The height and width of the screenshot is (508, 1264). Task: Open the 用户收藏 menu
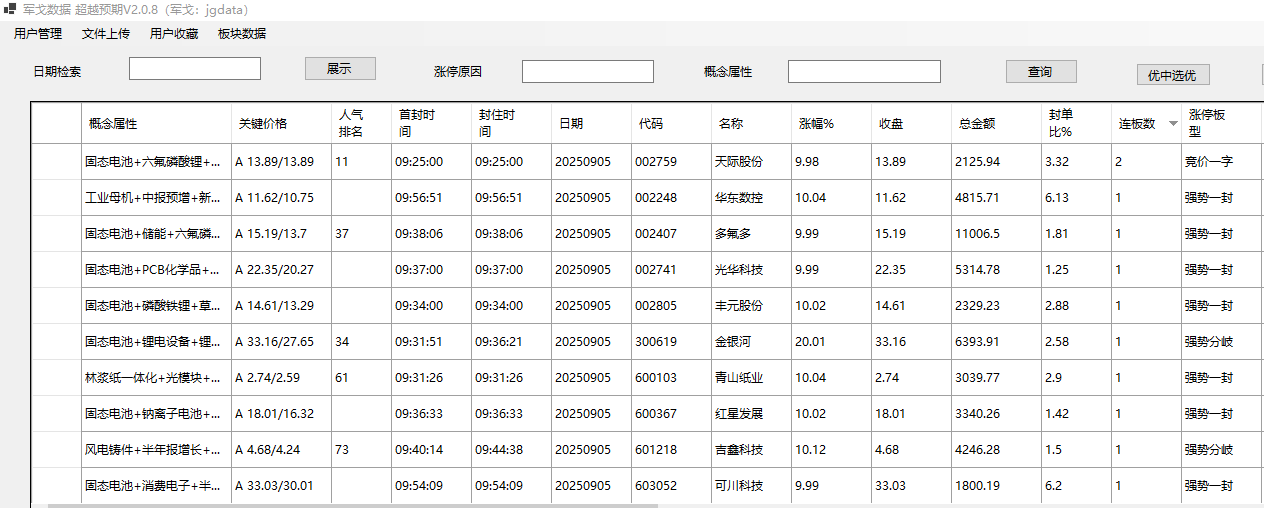tap(174, 34)
